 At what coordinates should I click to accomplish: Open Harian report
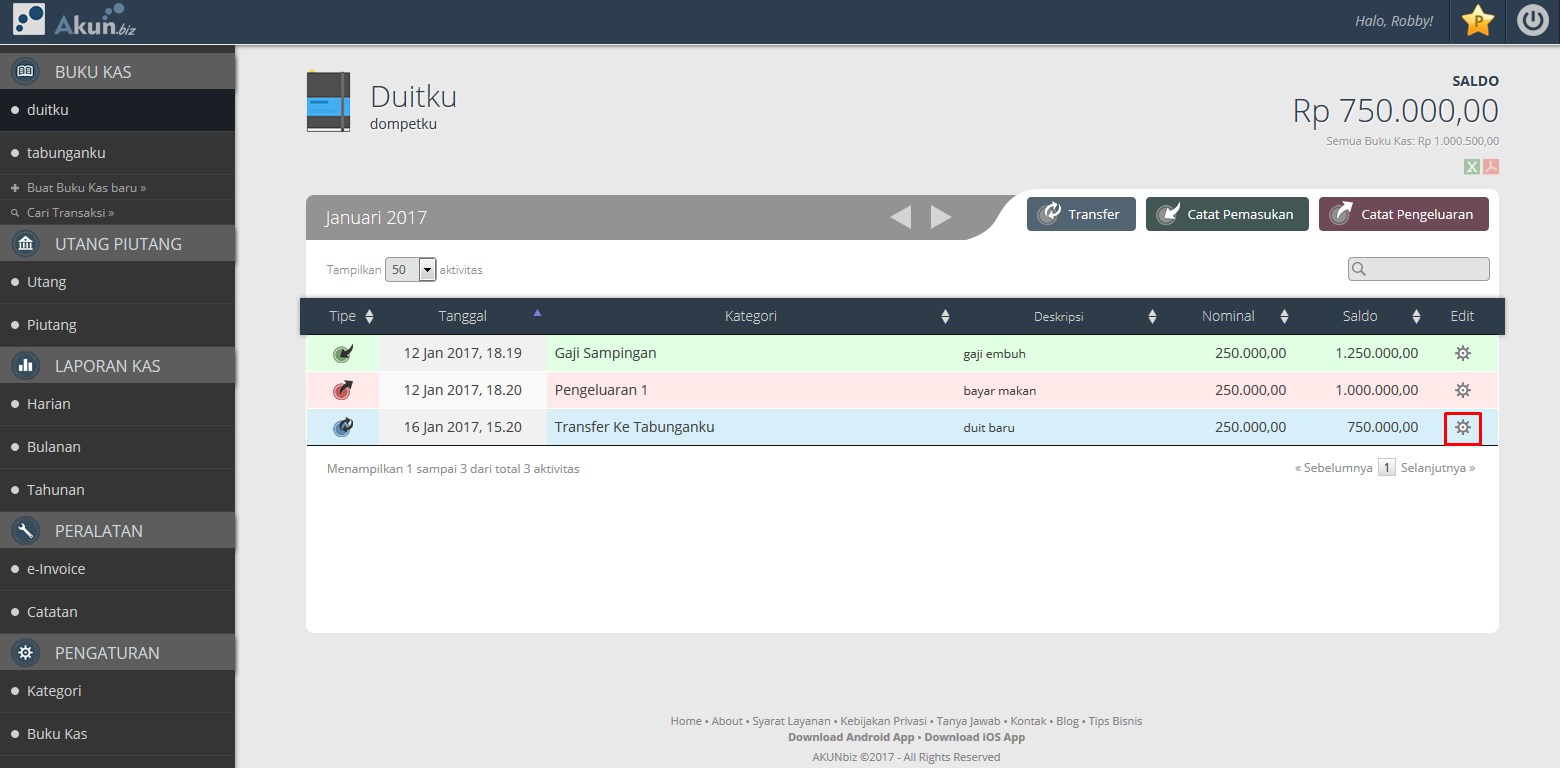click(117, 404)
